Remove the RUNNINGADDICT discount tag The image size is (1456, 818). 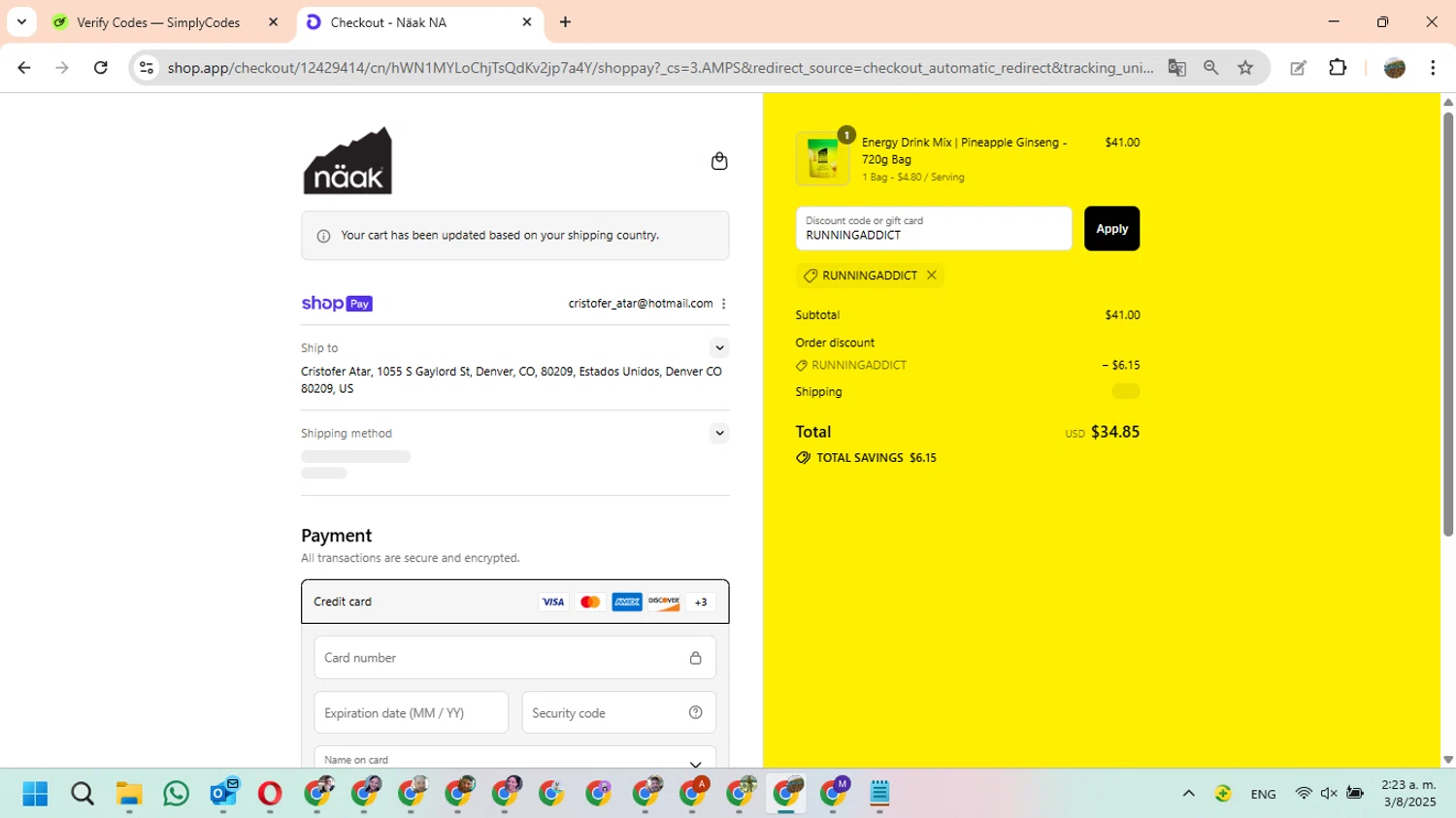(x=932, y=276)
